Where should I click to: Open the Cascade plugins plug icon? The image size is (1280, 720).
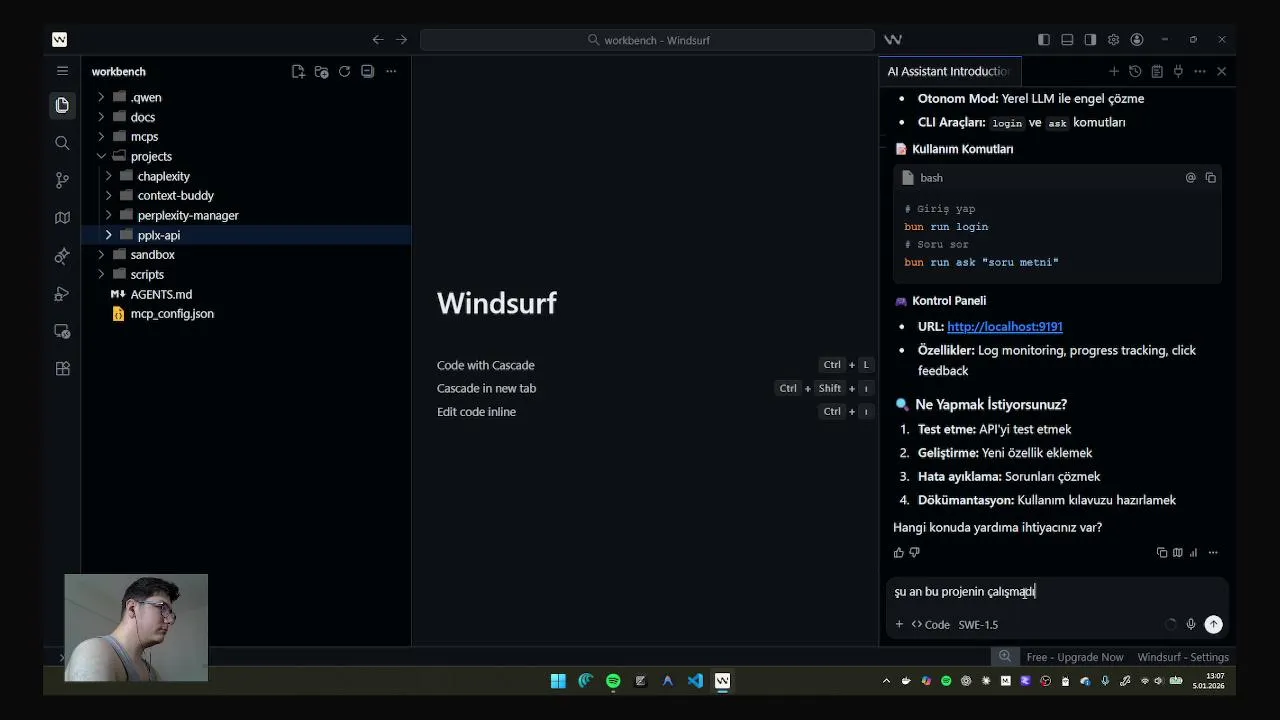[x=1178, y=71]
